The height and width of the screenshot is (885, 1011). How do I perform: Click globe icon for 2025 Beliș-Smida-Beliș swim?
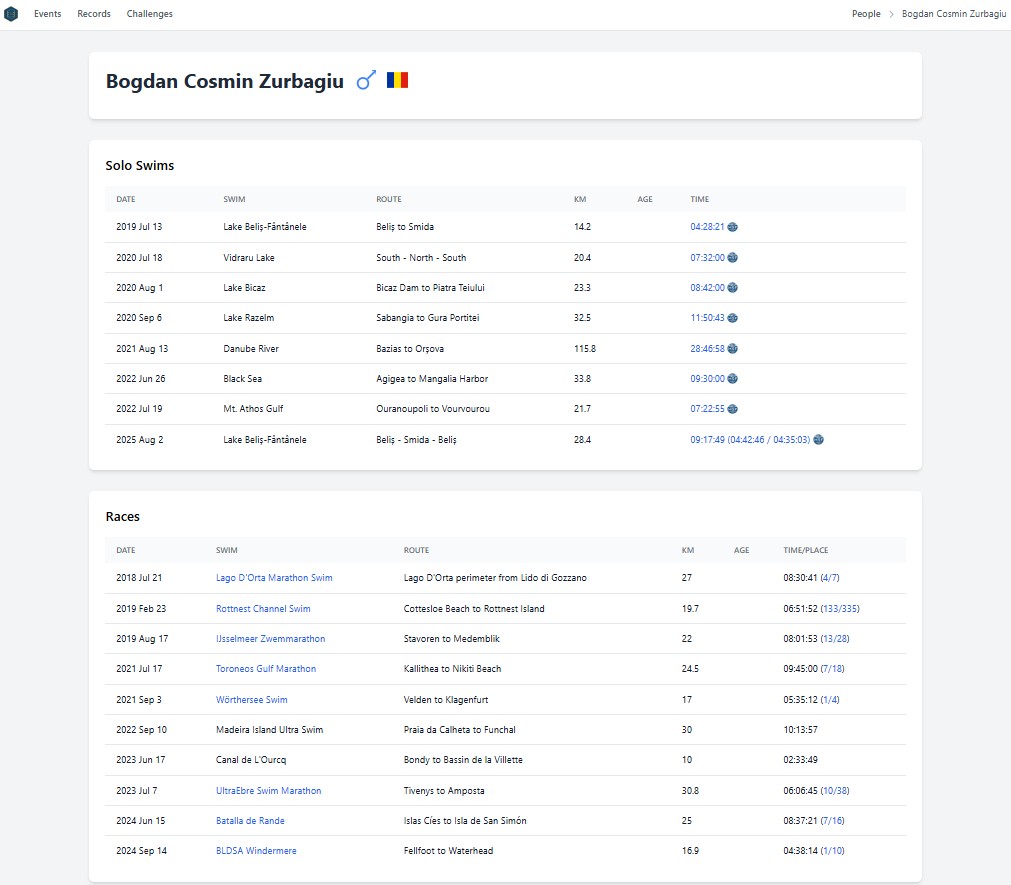coord(818,440)
